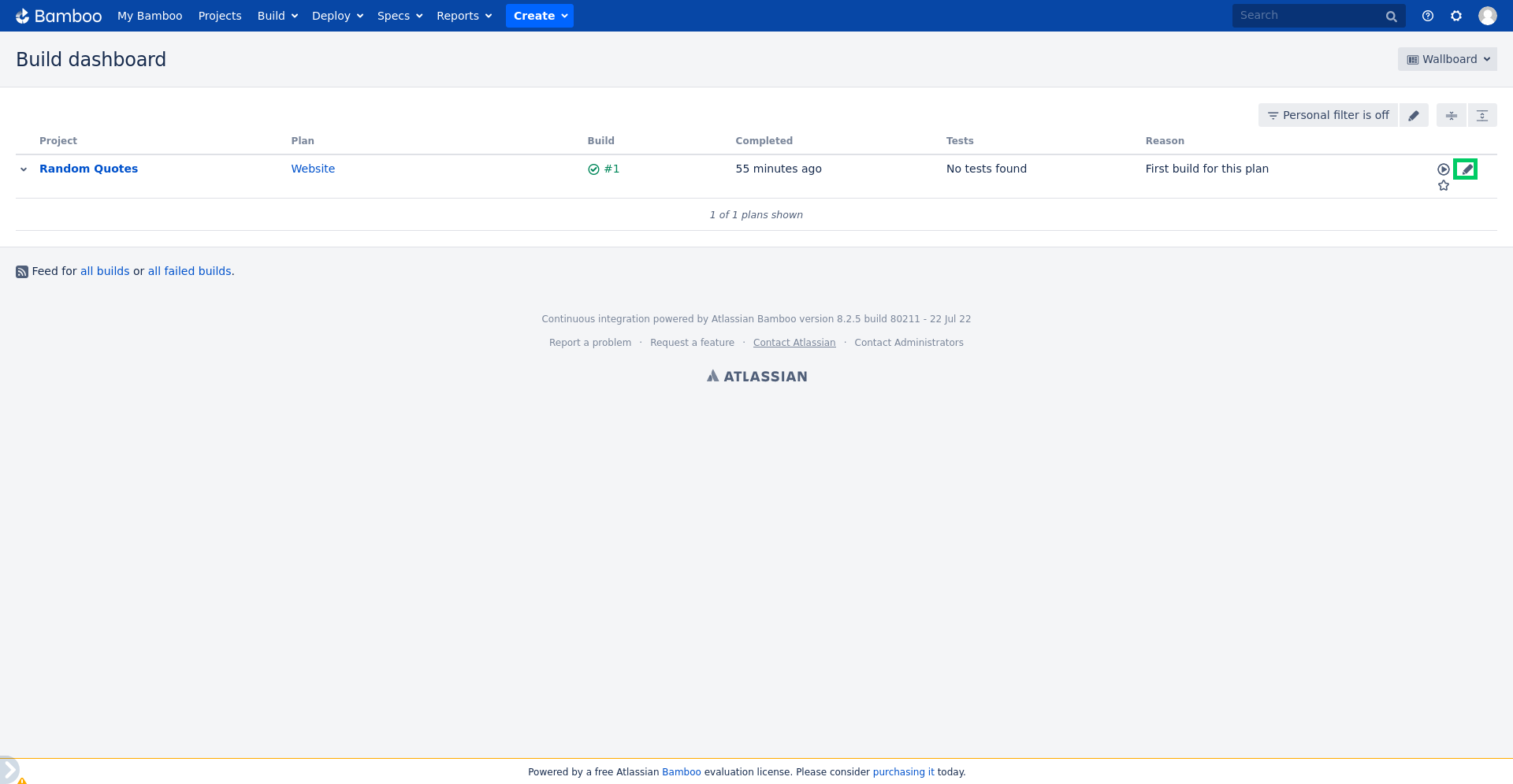Open the Reports dropdown menu
This screenshot has width=1513, height=784.
point(464,16)
